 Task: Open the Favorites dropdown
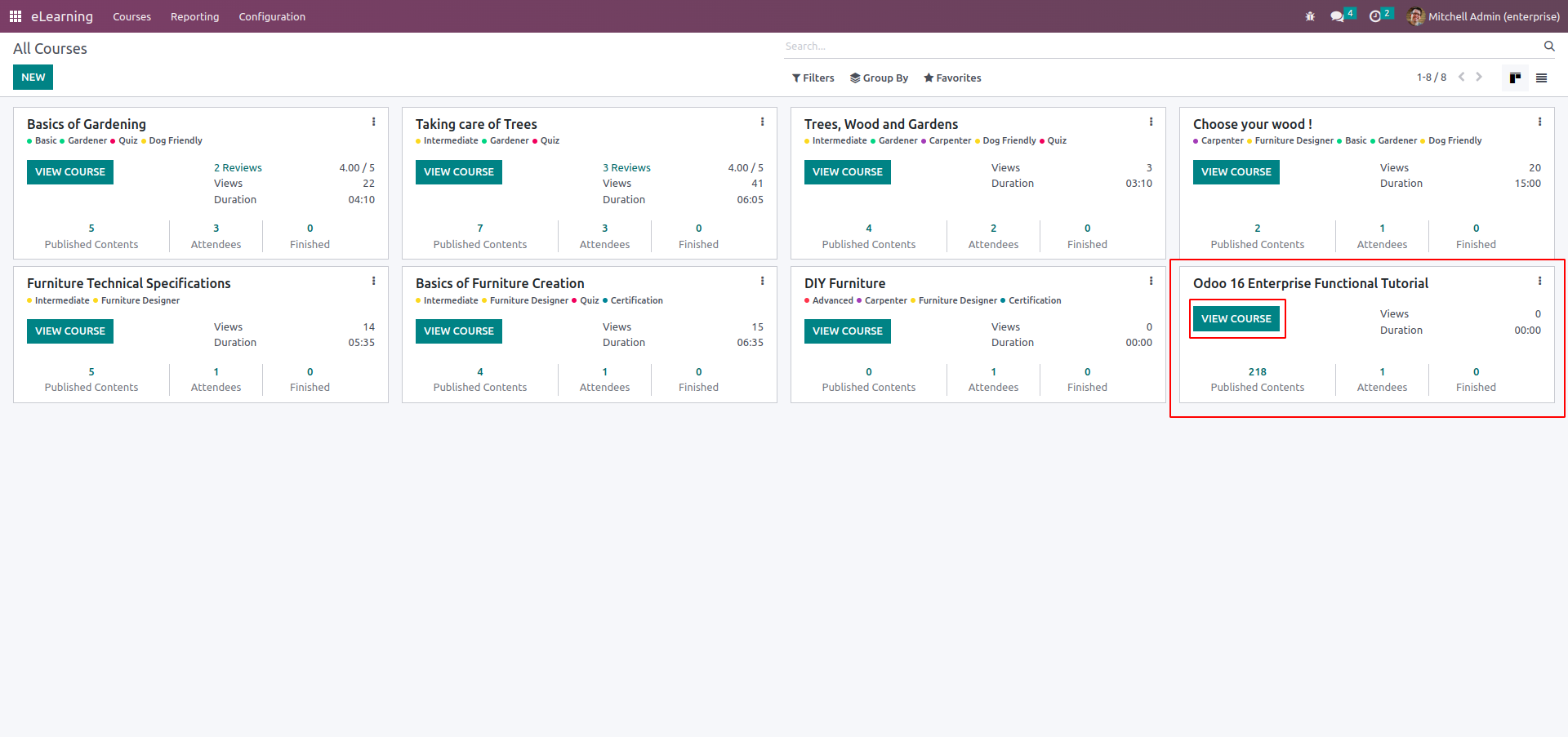click(x=952, y=78)
